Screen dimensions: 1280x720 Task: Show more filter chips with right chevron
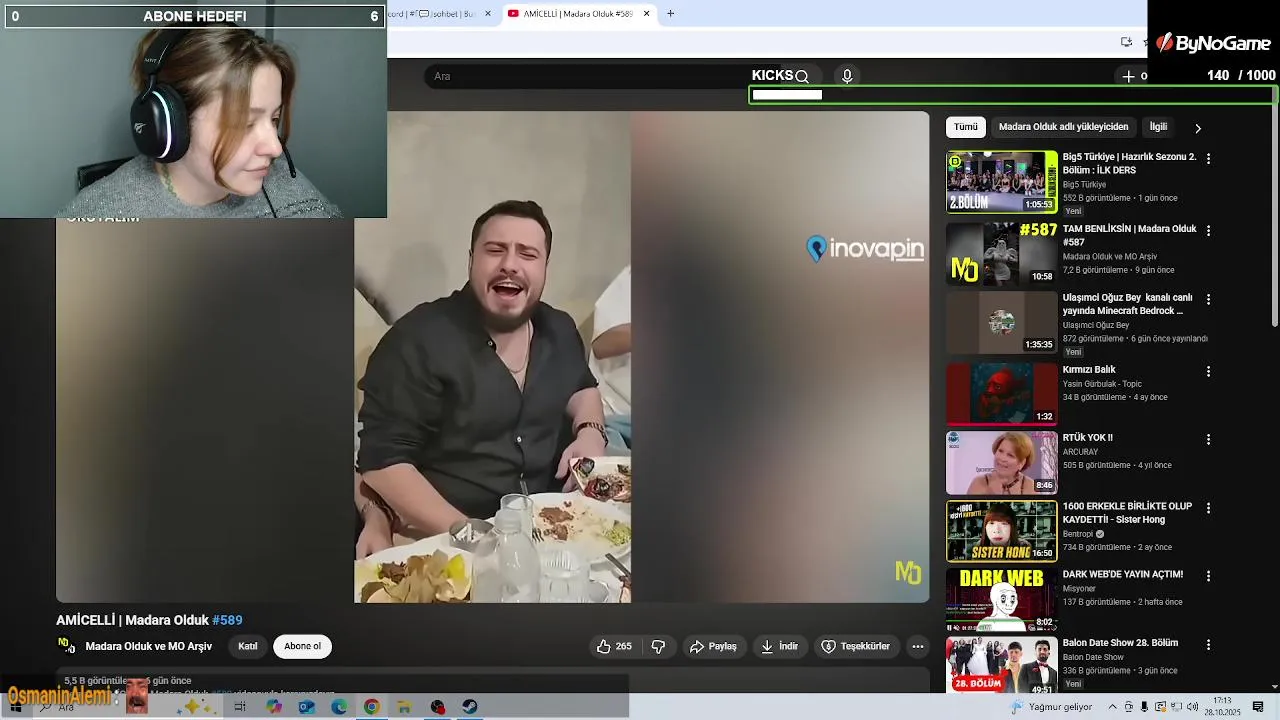pyautogui.click(x=1198, y=128)
